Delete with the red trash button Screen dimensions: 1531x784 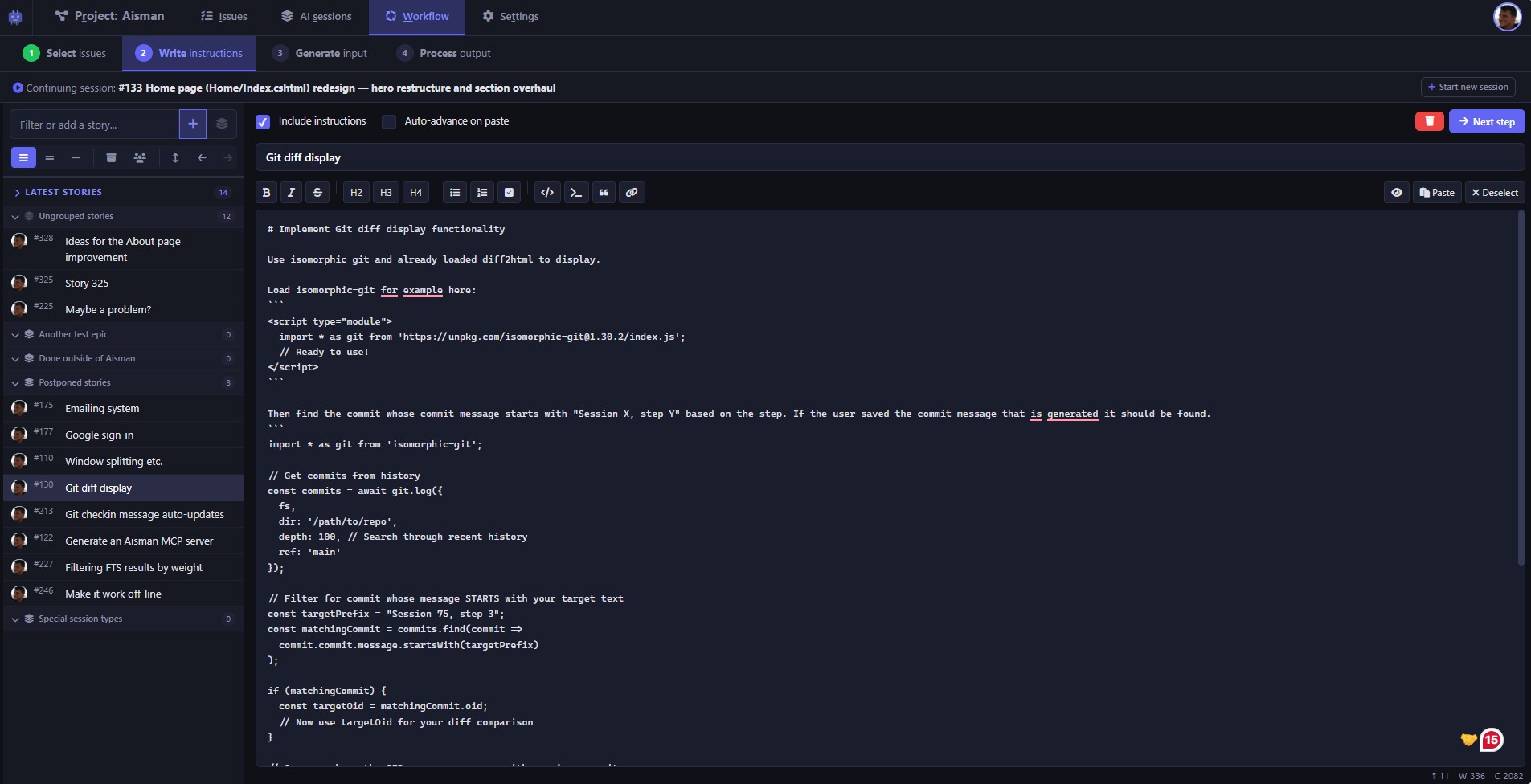(x=1430, y=121)
